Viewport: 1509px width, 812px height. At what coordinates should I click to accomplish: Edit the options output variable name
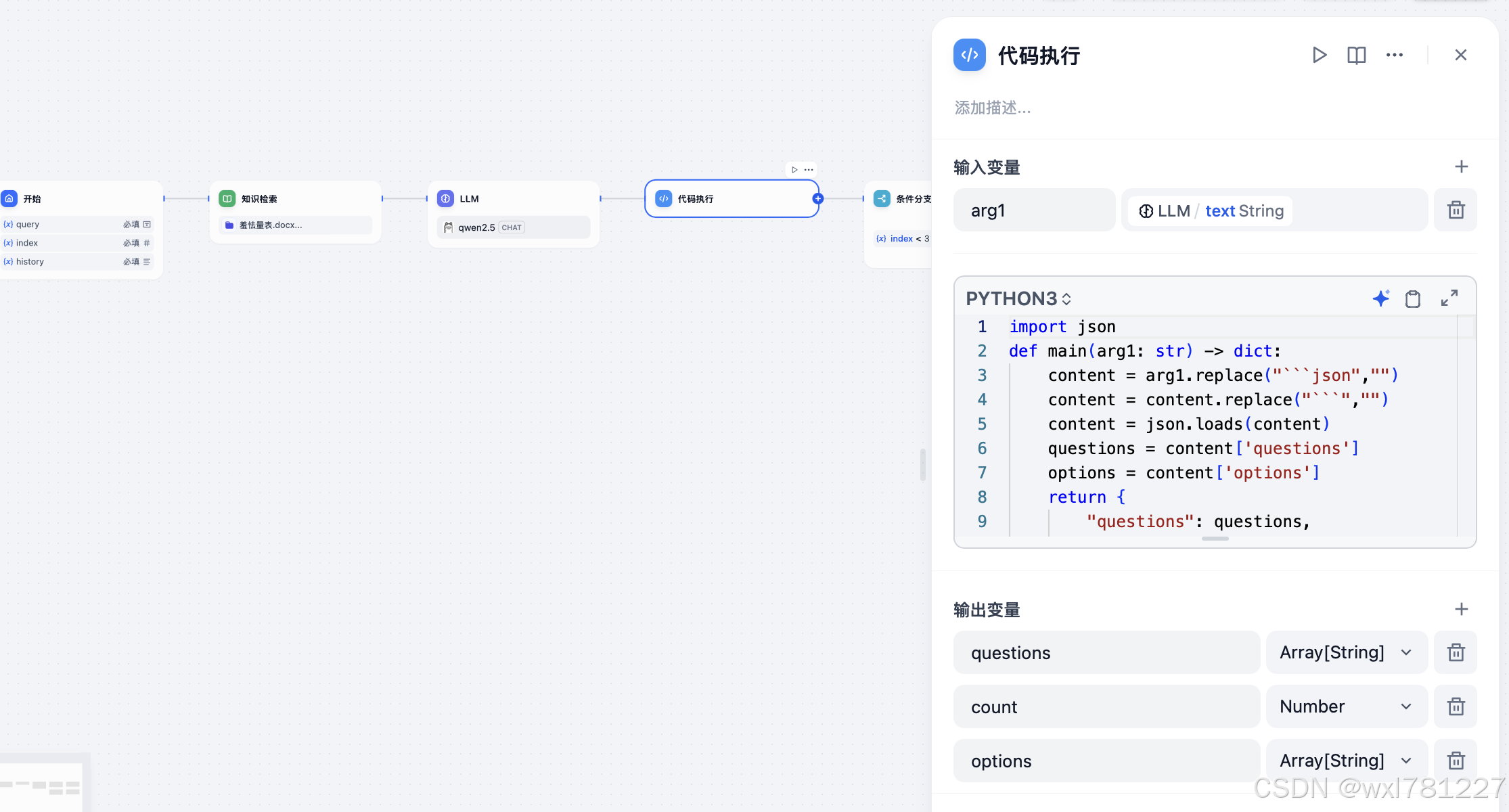point(1107,761)
